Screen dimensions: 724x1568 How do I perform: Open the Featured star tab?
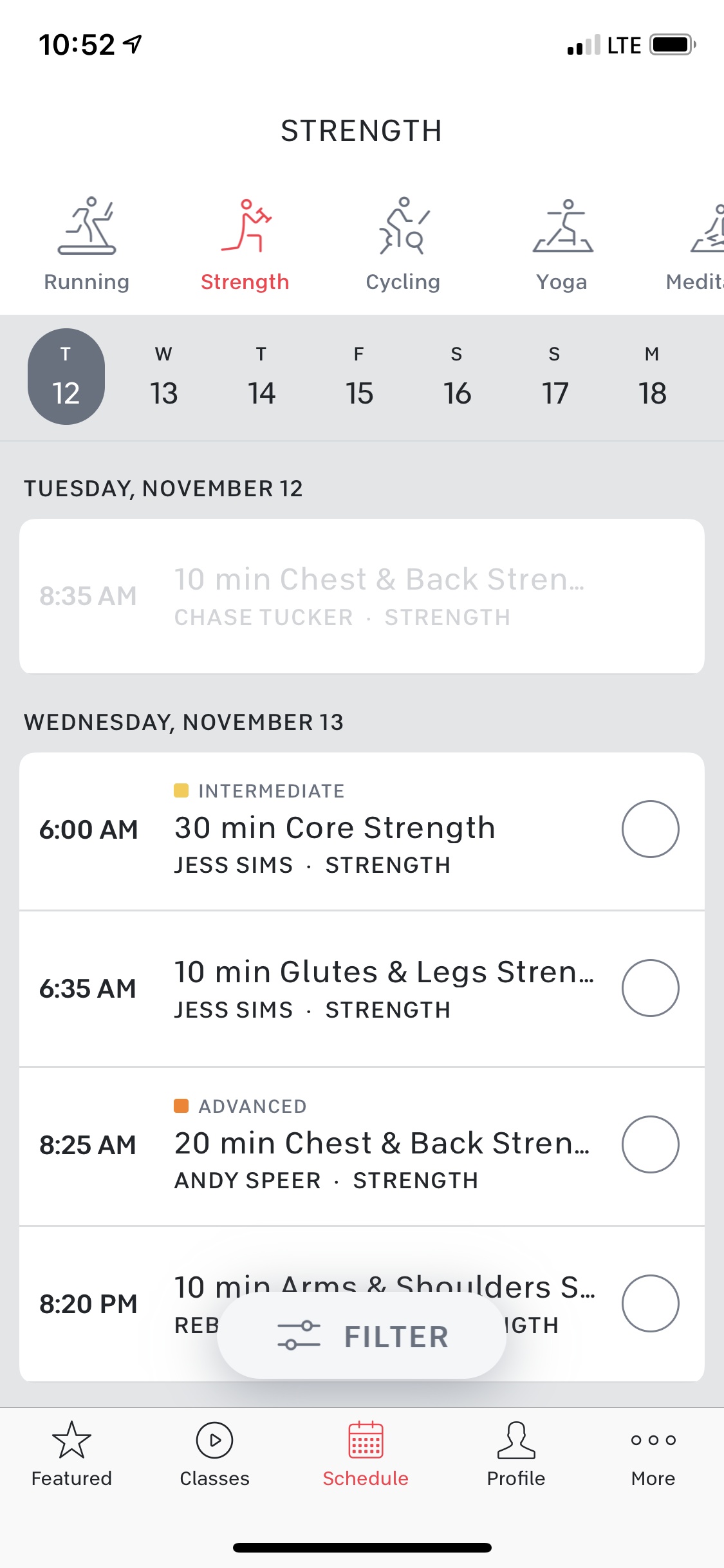(71, 1440)
